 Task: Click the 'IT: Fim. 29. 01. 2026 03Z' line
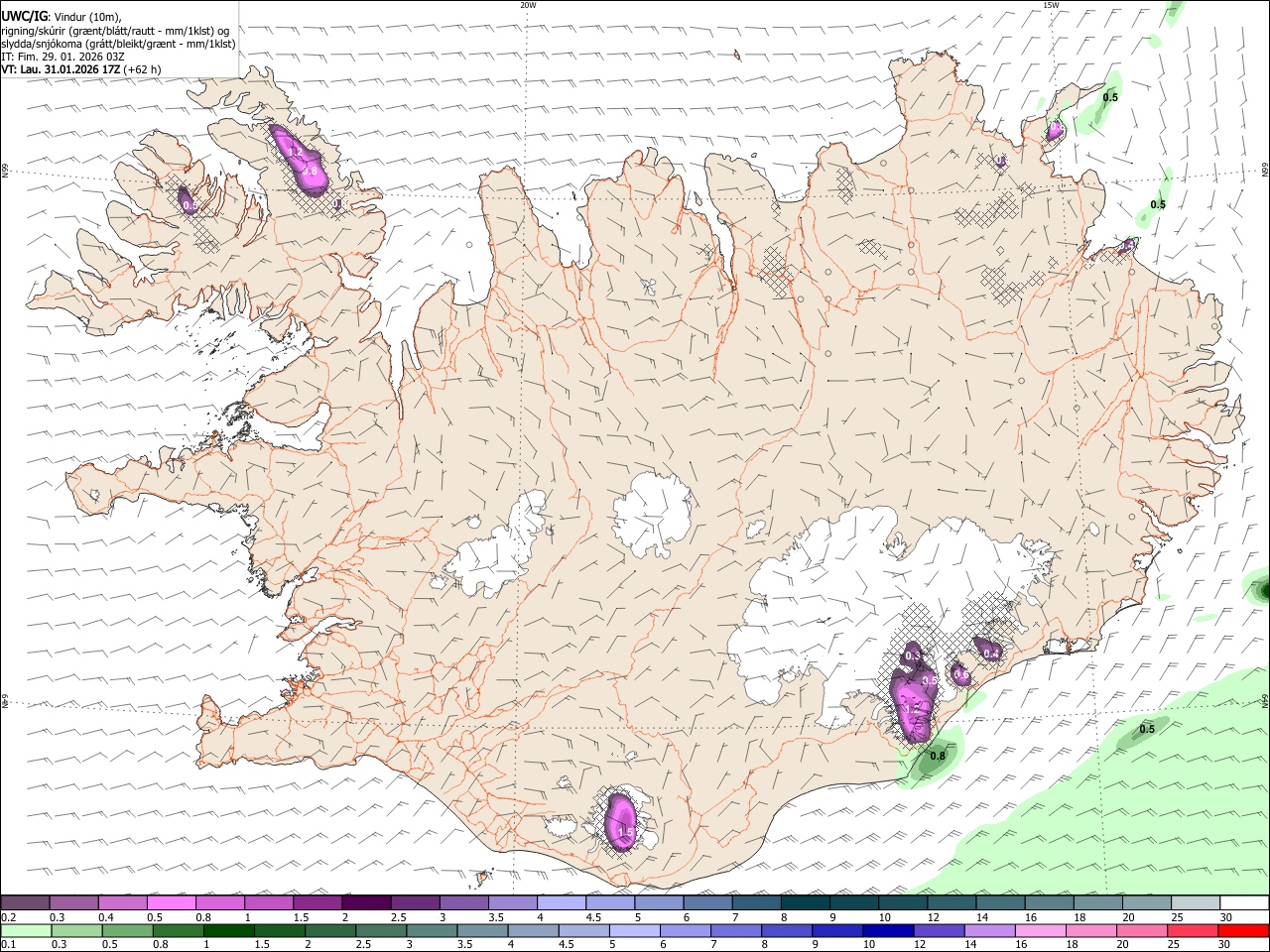pos(63,57)
